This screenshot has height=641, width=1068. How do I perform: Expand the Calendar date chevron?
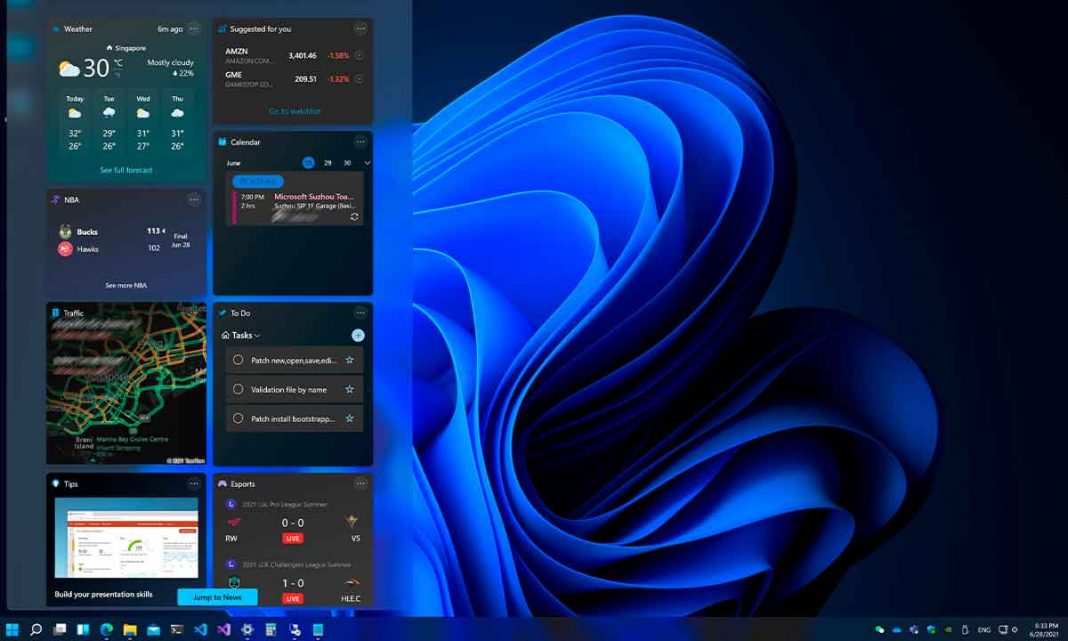point(367,163)
